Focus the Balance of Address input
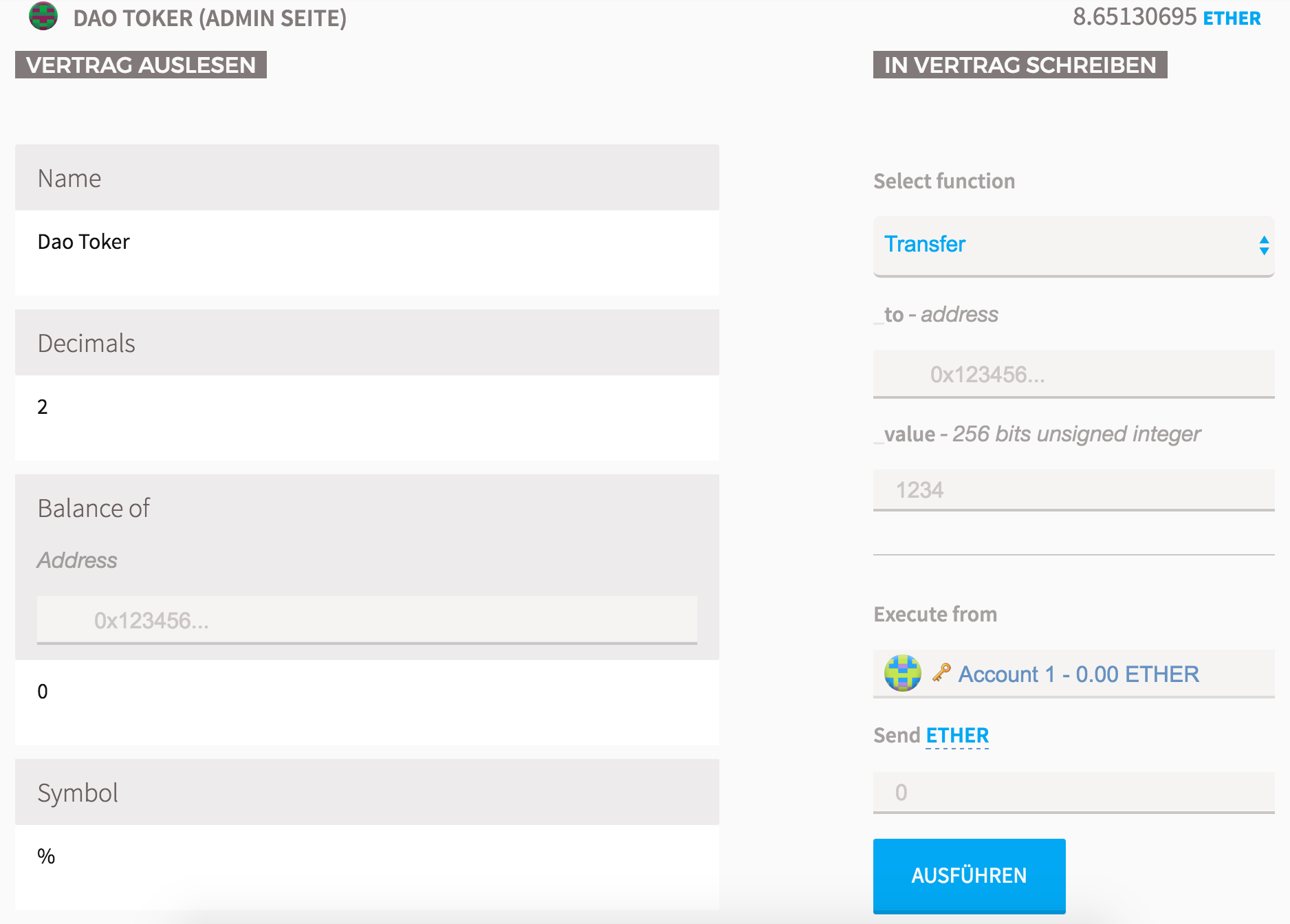1290x924 pixels. [x=367, y=620]
